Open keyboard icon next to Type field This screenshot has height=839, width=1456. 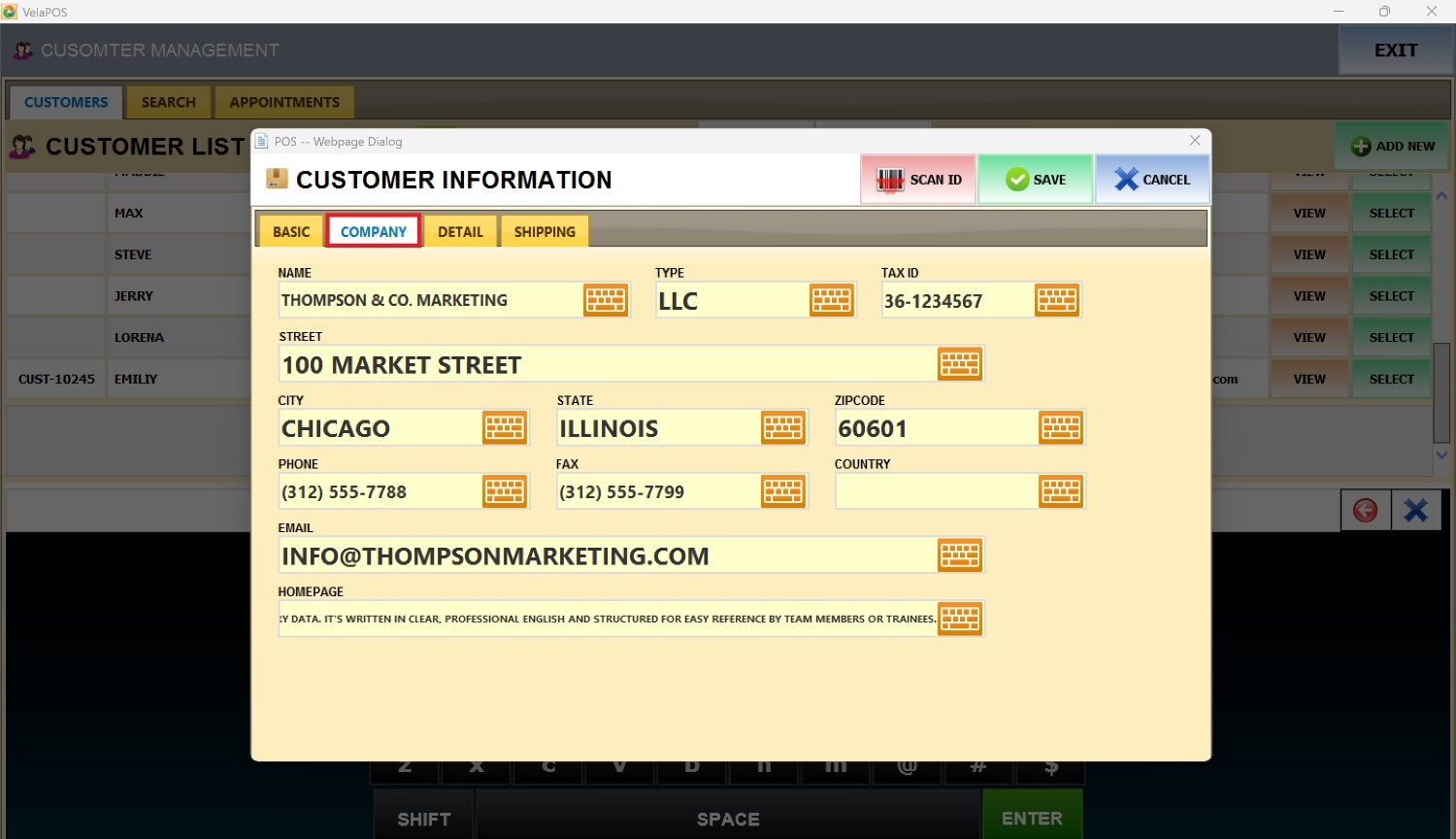(831, 300)
